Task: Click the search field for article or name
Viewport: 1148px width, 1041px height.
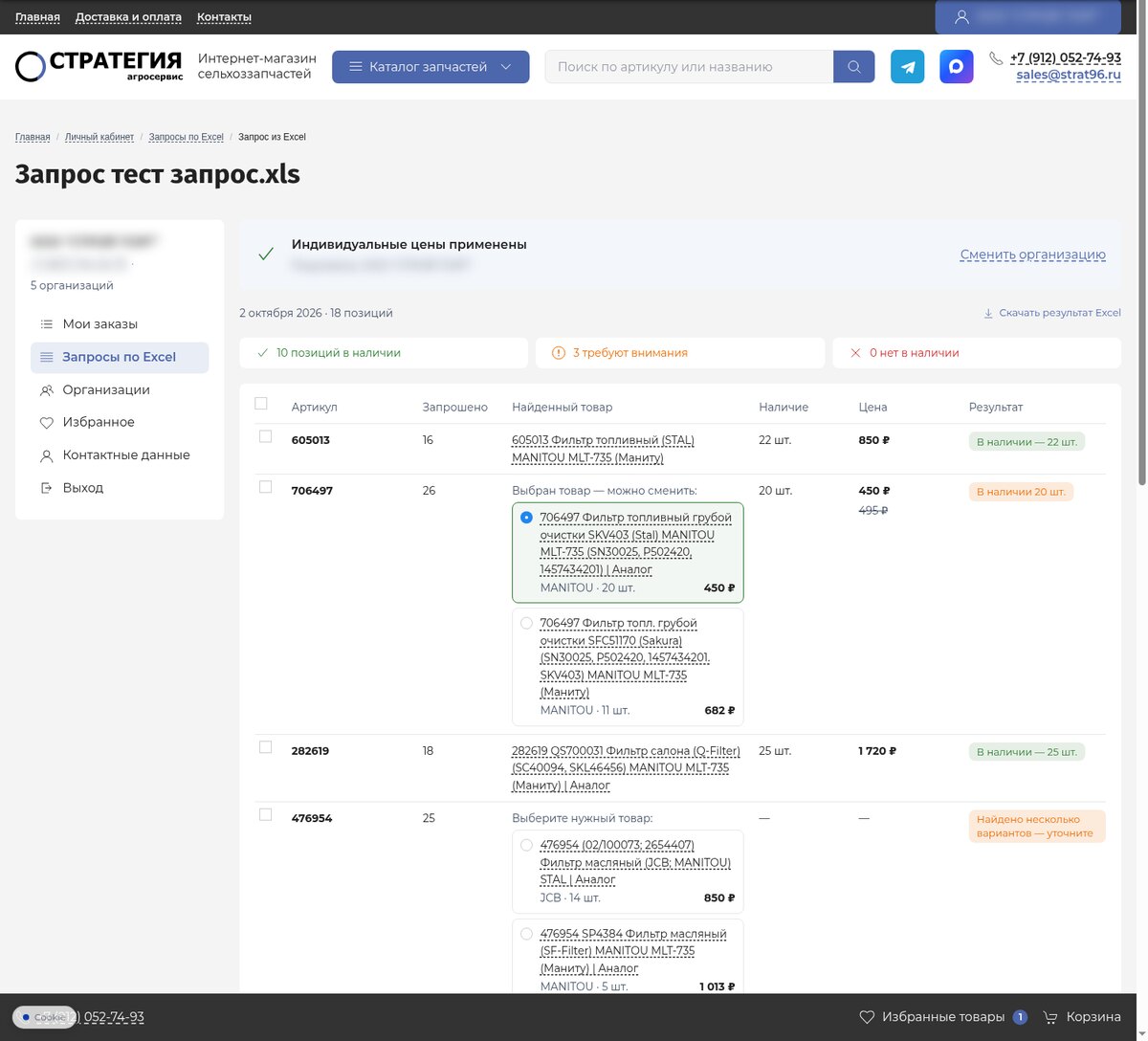Action: (x=690, y=67)
